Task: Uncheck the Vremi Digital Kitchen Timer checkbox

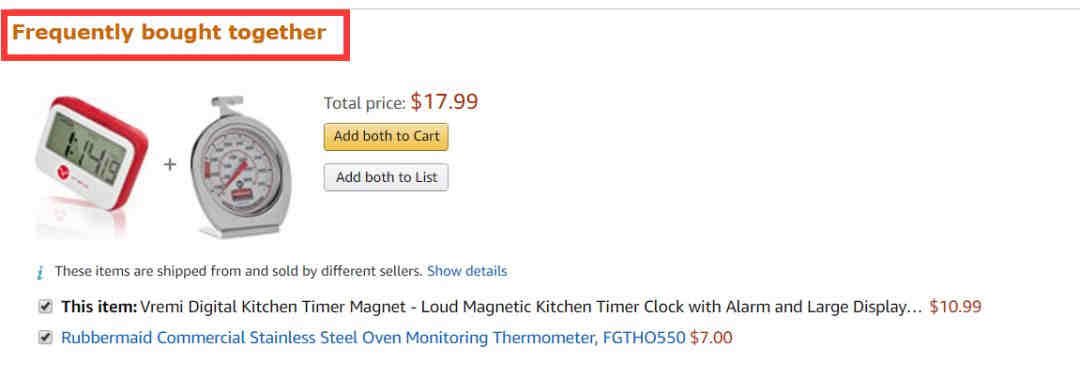Action: point(45,307)
